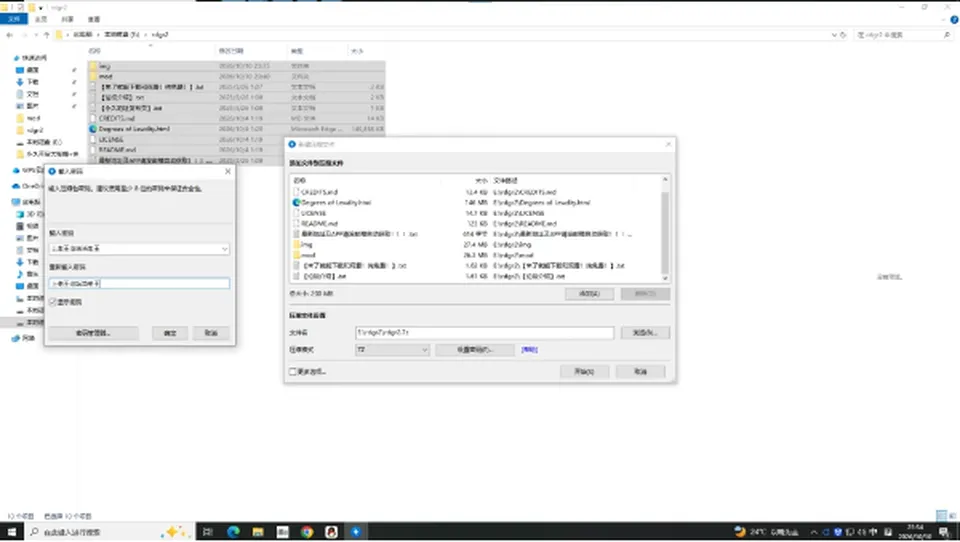Screen dimensions: 960x542
Task: Click Add button in archive dialog
Action: point(588,293)
